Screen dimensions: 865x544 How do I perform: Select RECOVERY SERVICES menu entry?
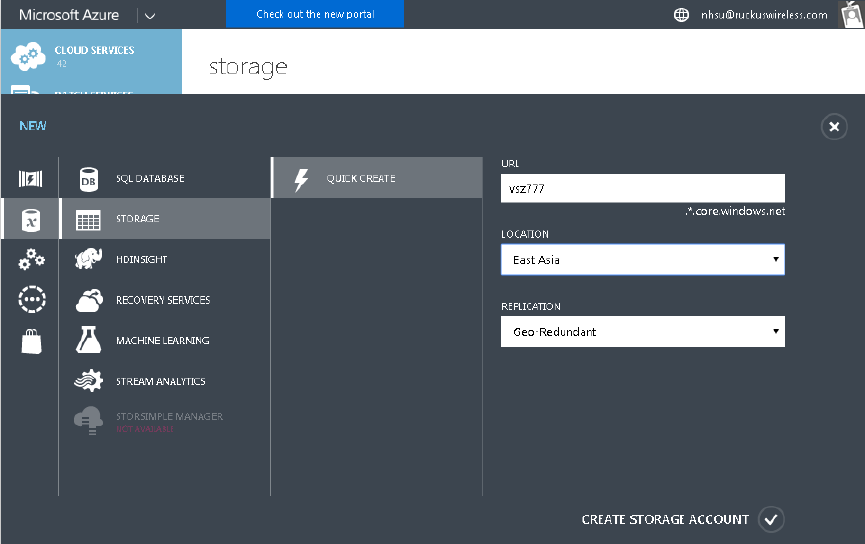[x=165, y=300]
